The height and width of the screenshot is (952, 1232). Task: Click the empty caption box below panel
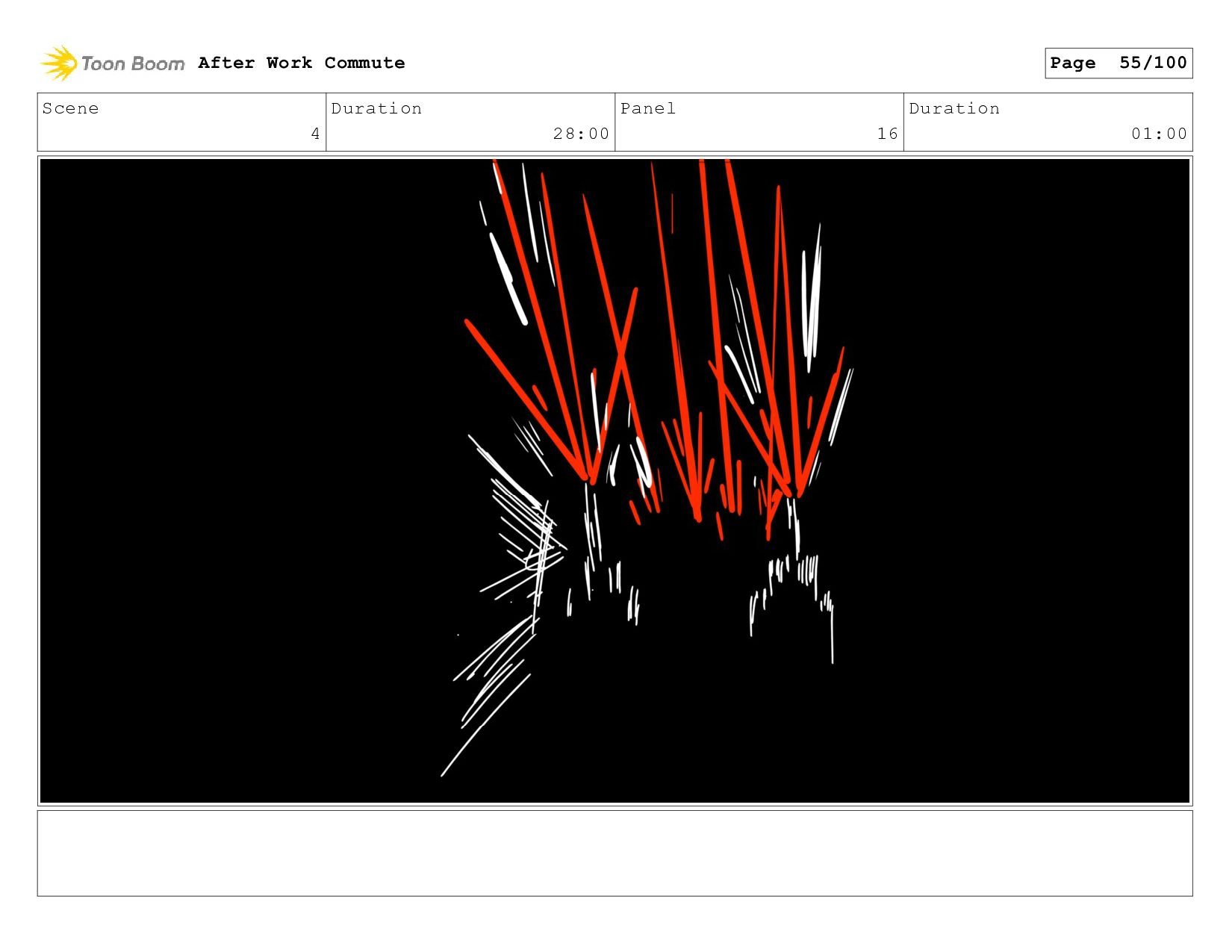pyautogui.click(x=615, y=853)
